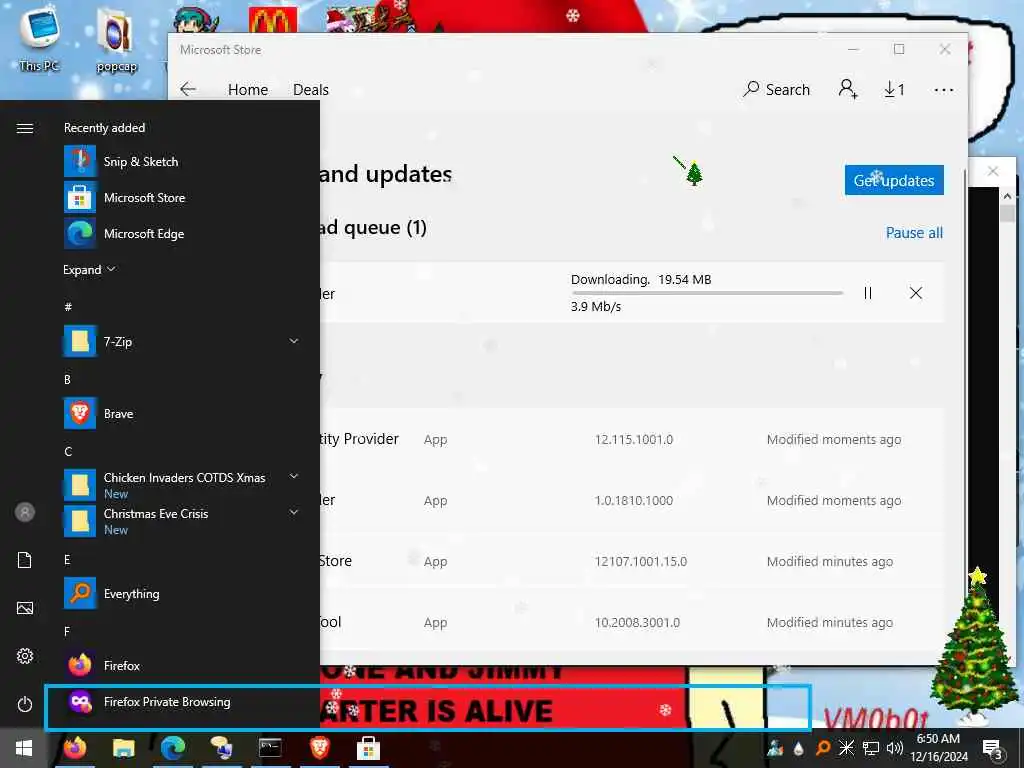Open File Explorer from the taskbar
The image size is (1024, 768).
coord(123,748)
